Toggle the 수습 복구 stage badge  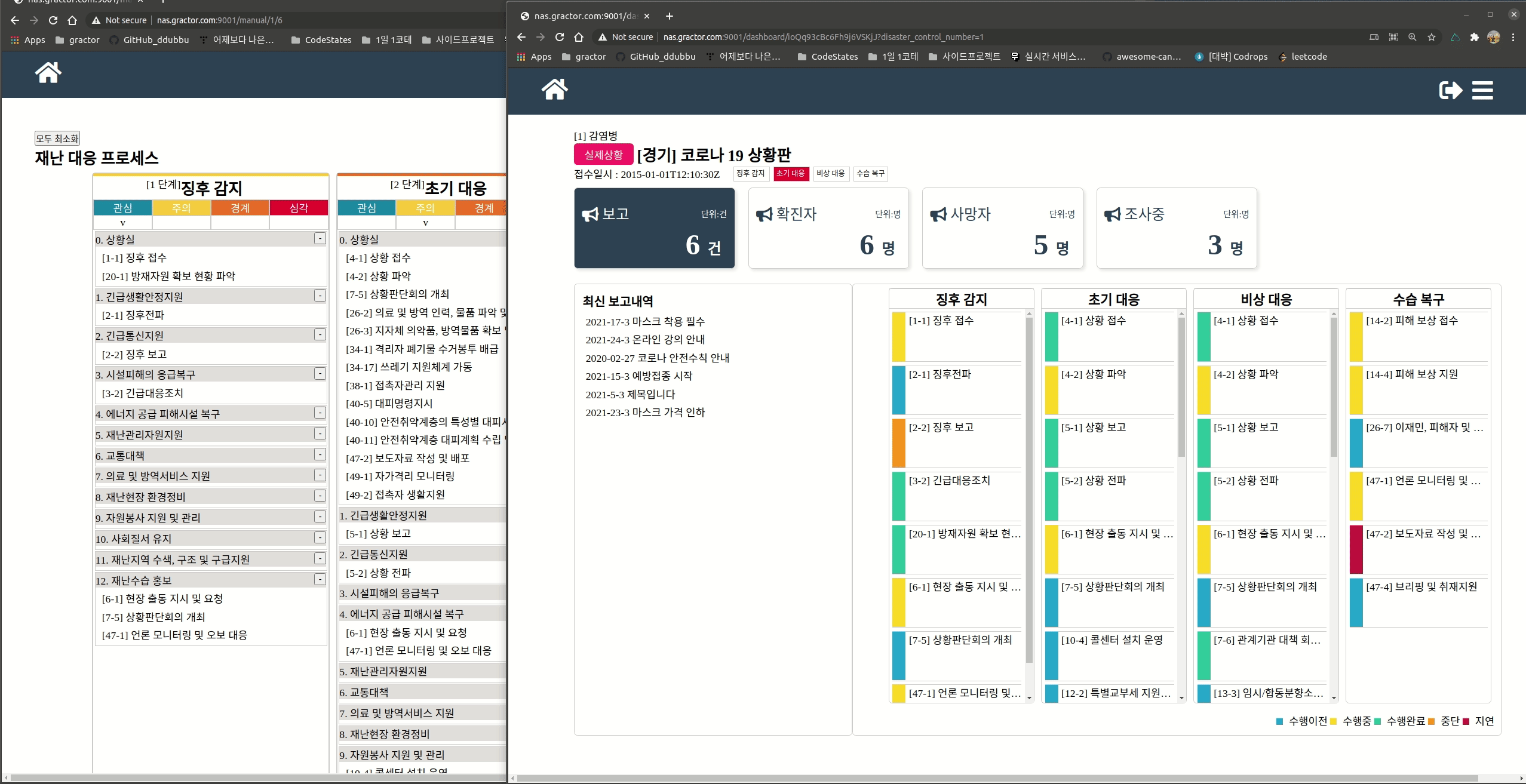pos(870,174)
